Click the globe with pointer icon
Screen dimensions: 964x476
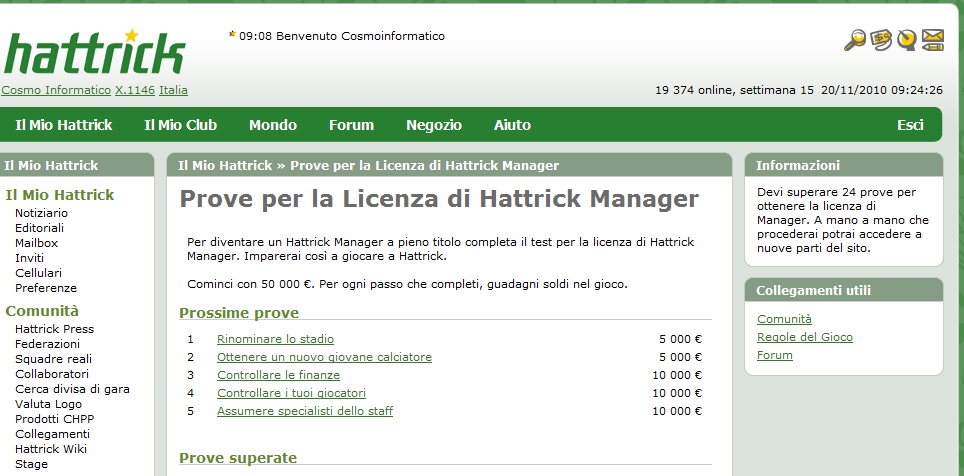(906, 40)
